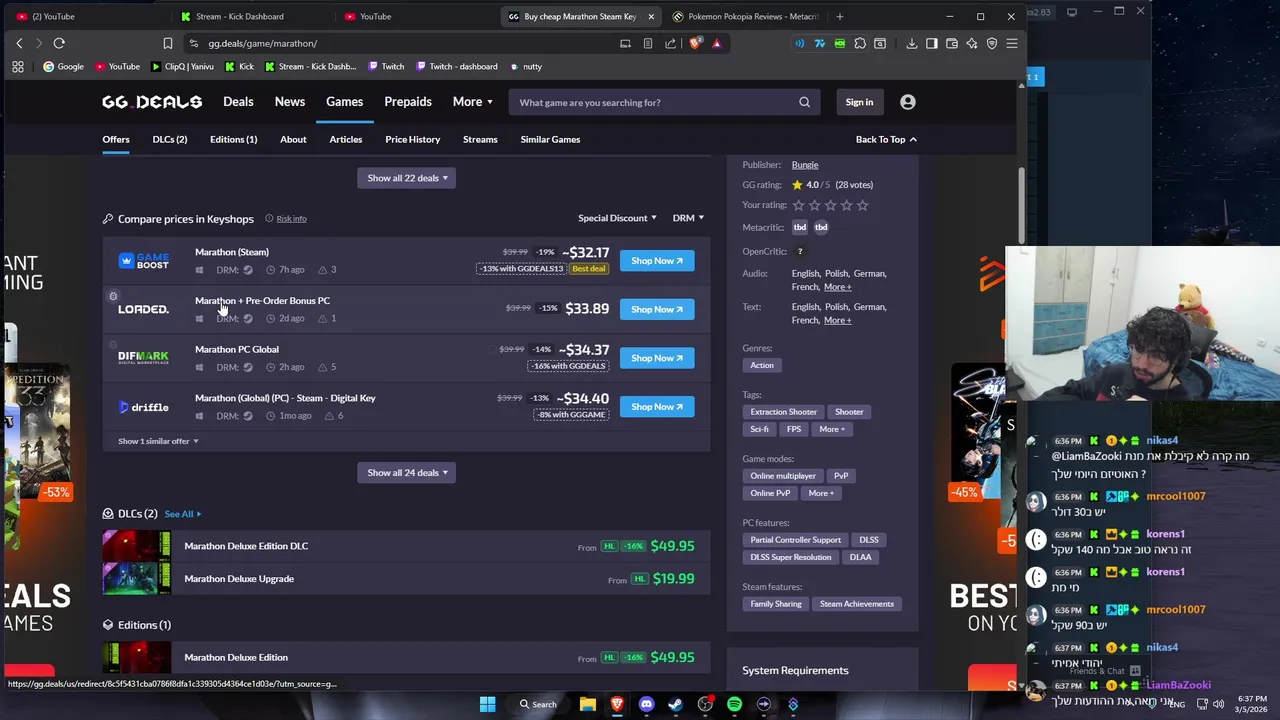Expand More audio languages
Screen dimensions: 1280x720
pos(837,287)
